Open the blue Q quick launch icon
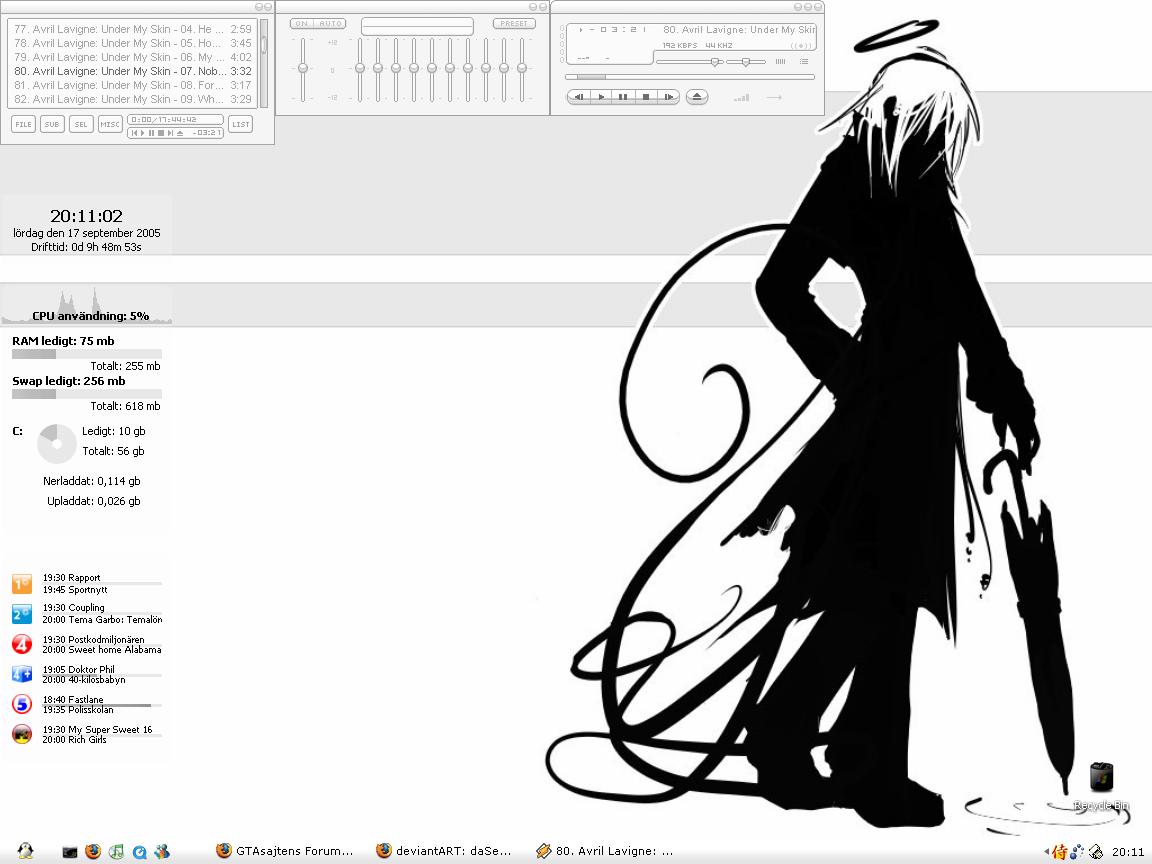The width and height of the screenshot is (1152, 864). pyautogui.click(x=140, y=852)
